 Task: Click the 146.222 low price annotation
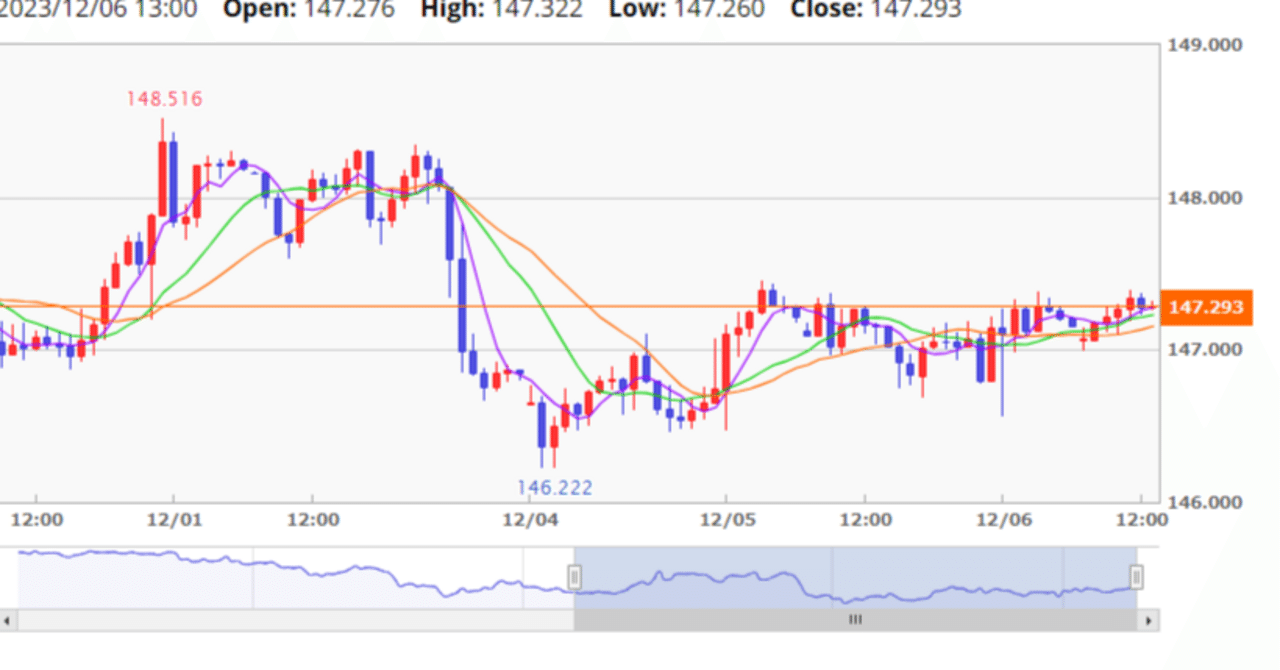[x=554, y=488]
